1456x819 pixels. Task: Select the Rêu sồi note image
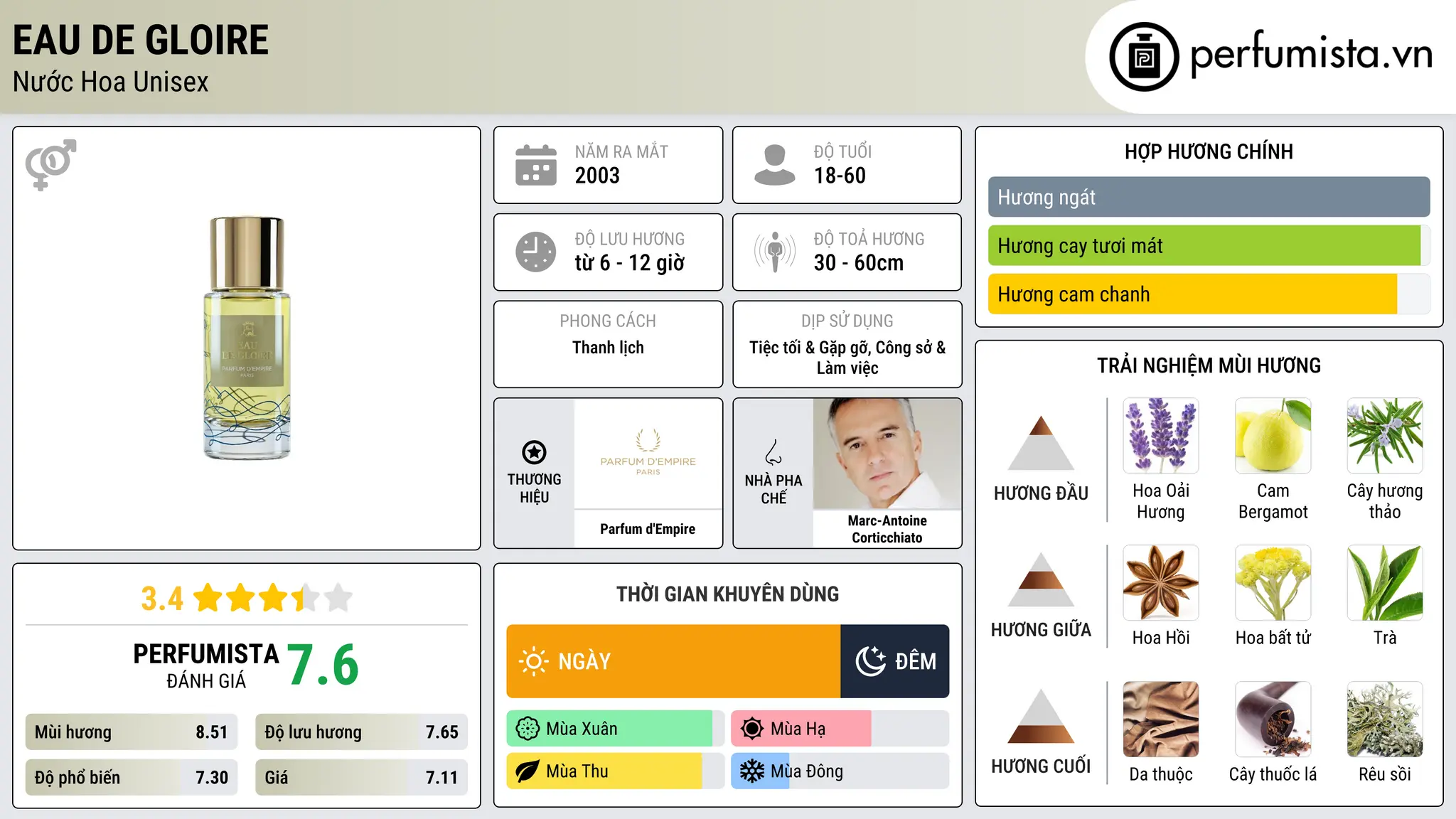point(1385,719)
